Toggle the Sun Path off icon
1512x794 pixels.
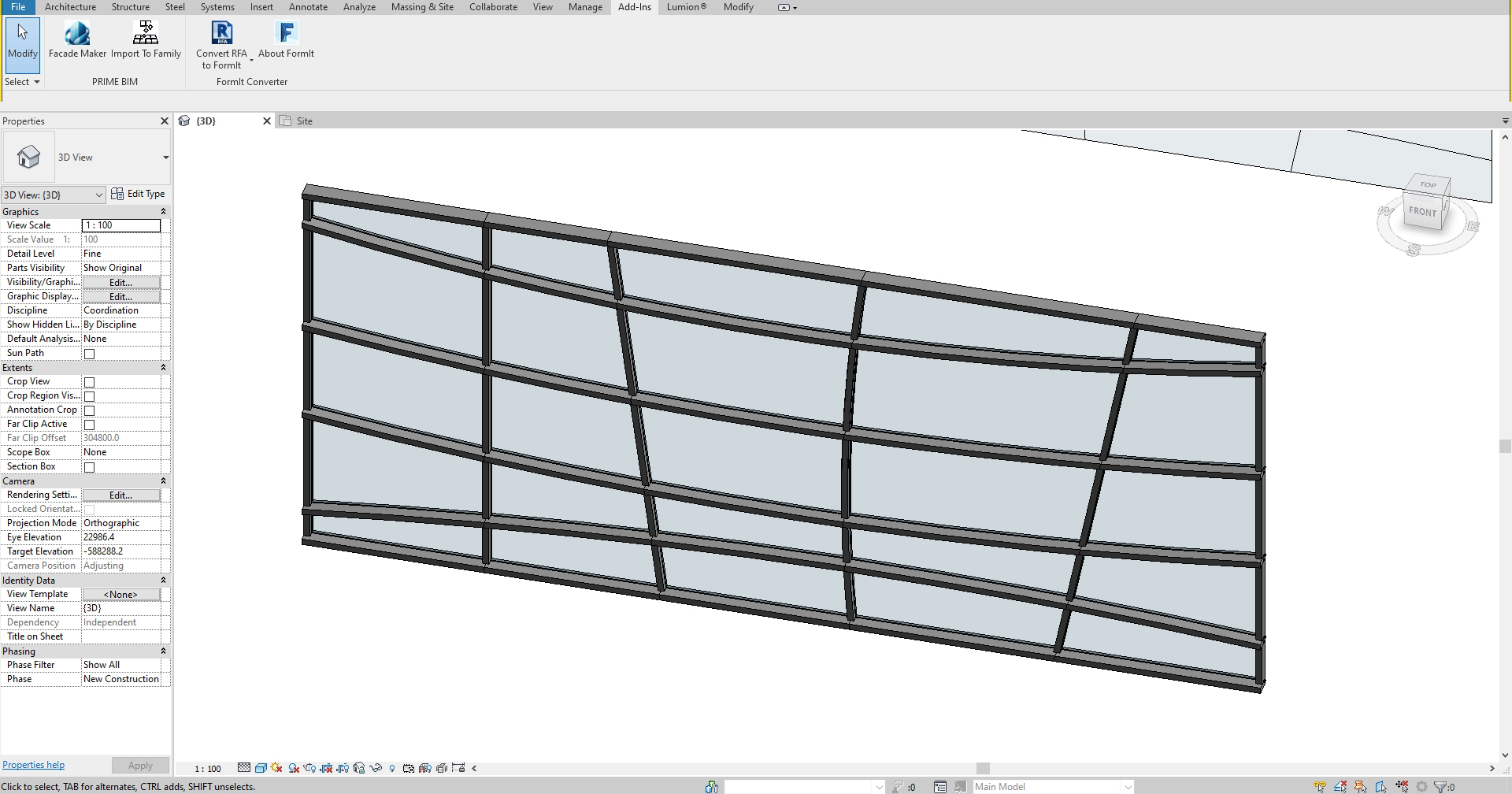pos(276,767)
